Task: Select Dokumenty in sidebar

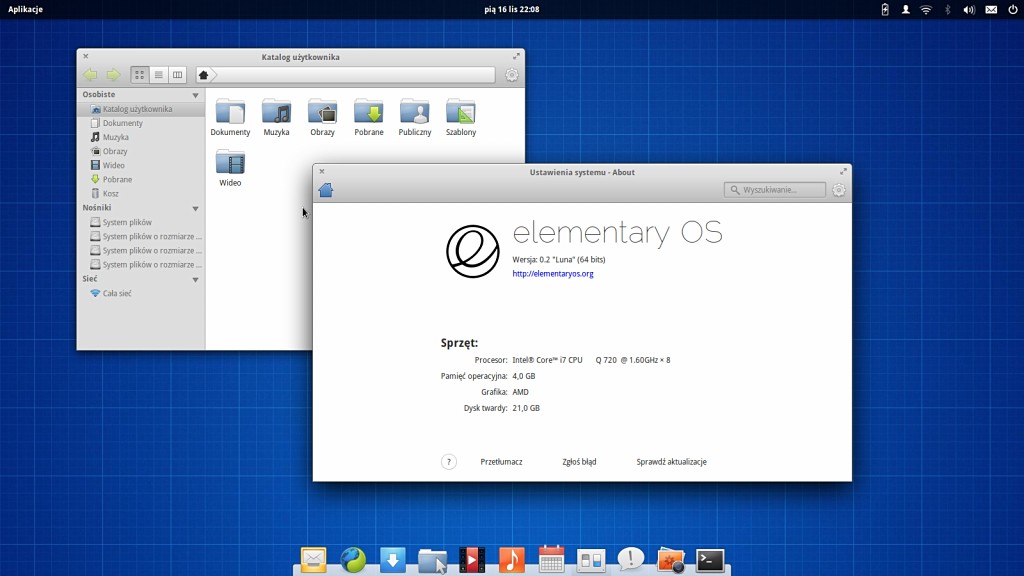Action: coord(140,123)
